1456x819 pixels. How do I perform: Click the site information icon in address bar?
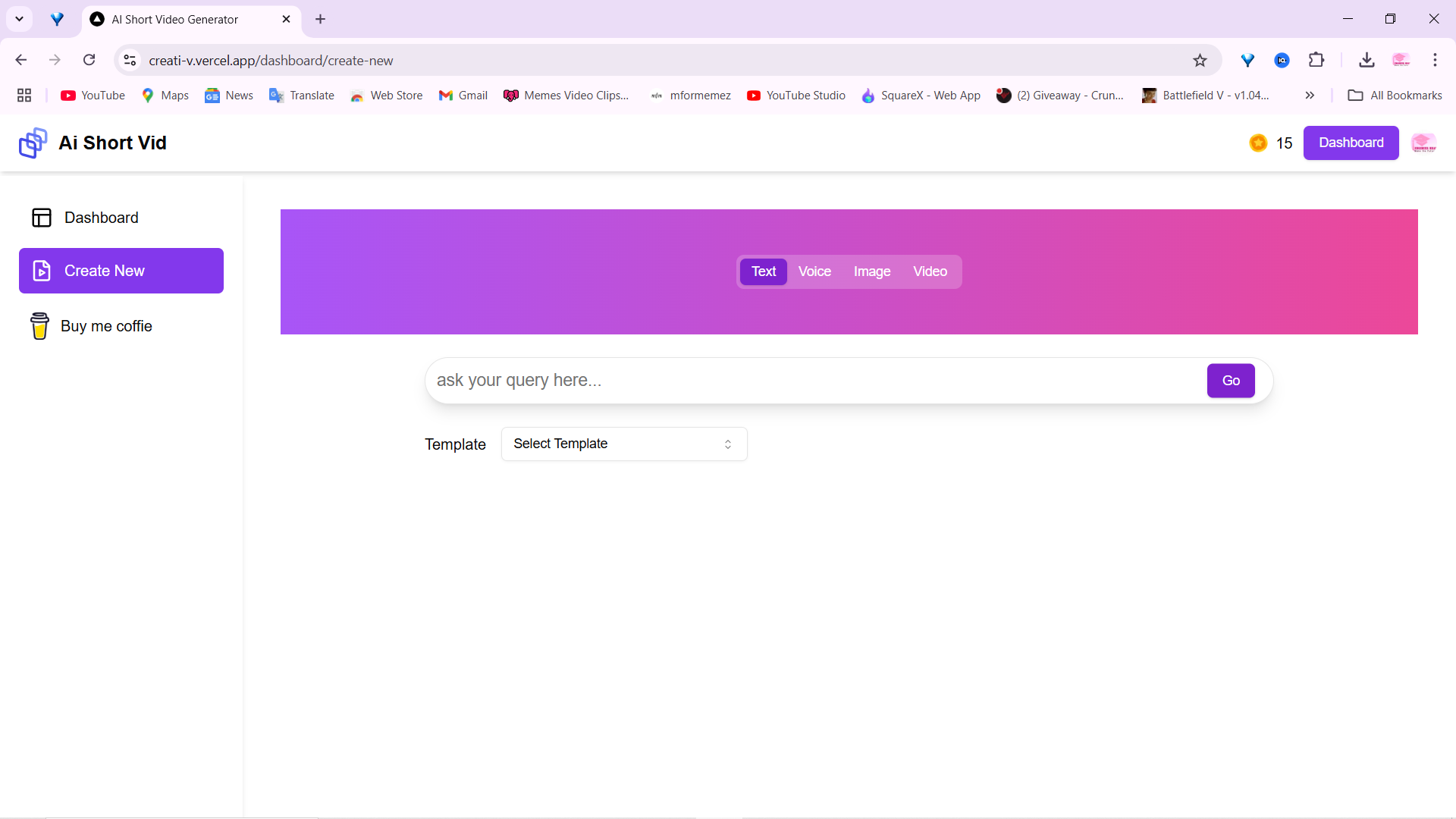130,61
